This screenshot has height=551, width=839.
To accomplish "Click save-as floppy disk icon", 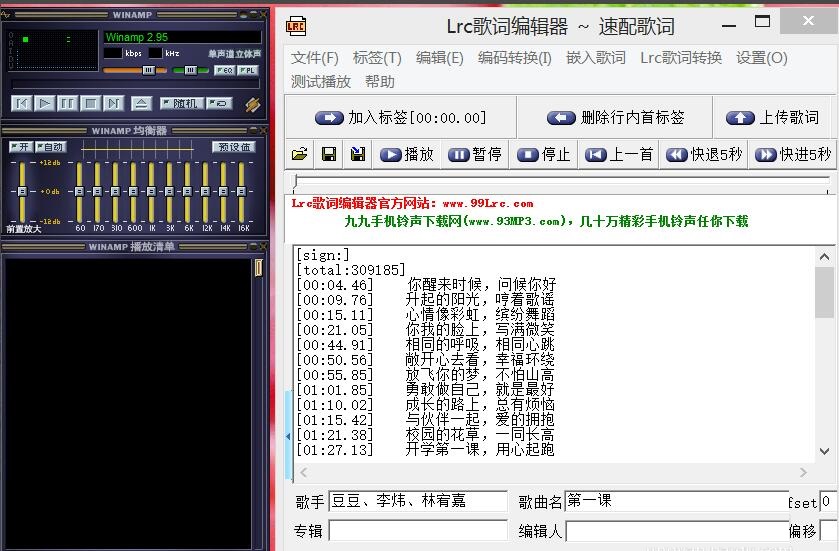I will tap(357, 155).
